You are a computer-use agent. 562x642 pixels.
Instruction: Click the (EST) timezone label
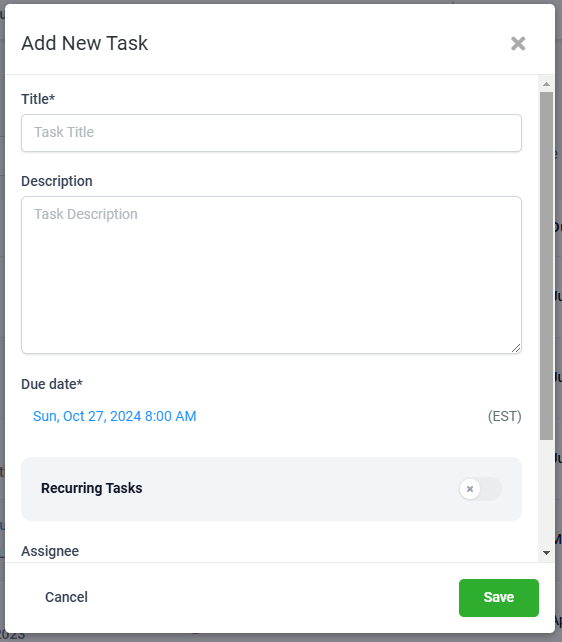[504, 416]
